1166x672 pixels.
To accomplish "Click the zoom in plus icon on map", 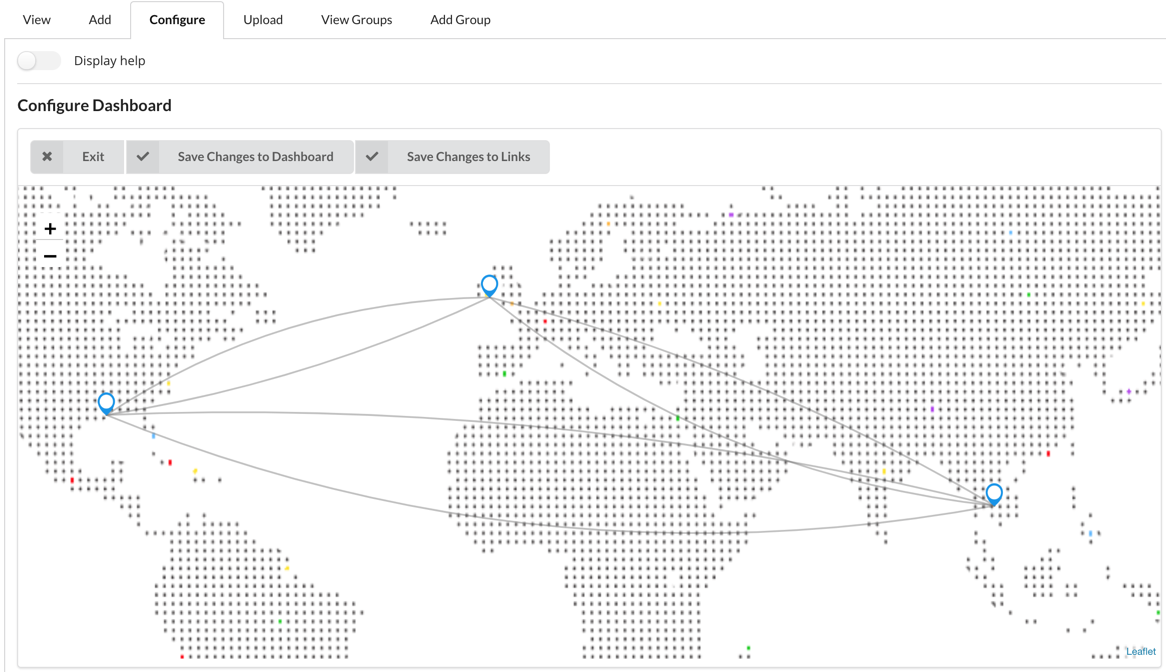I will [49, 229].
